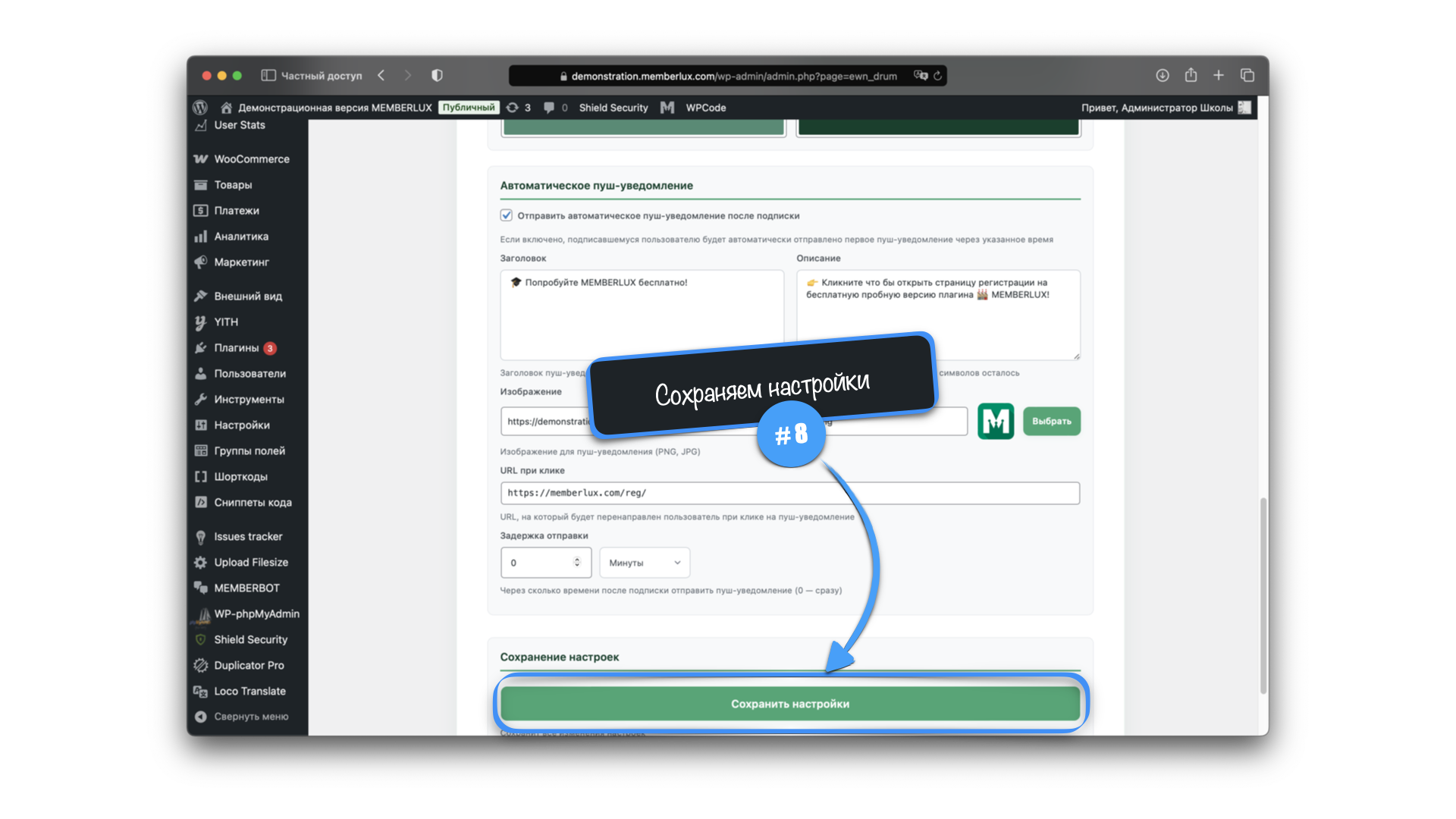
Task: Click the Safari sidebar toggle icon
Action: tap(268, 76)
